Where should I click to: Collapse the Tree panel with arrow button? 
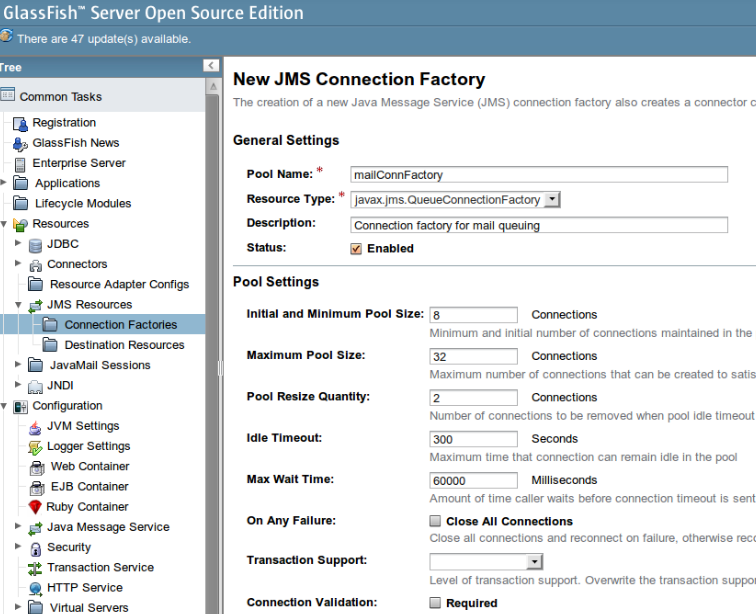click(211, 66)
